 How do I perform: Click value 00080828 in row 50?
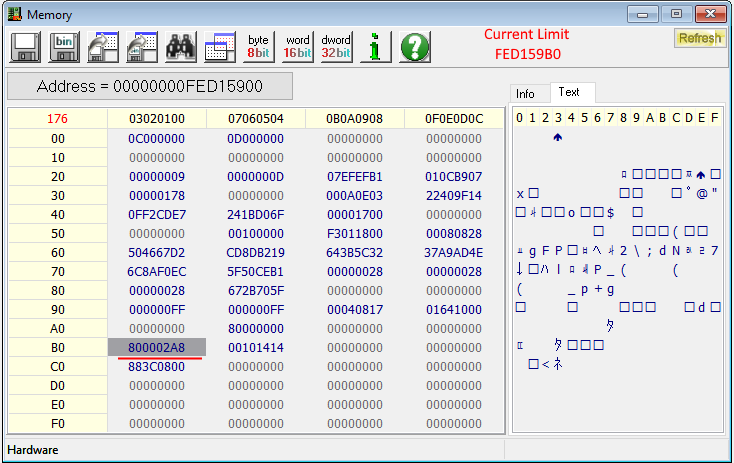click(x=454, y=234)
